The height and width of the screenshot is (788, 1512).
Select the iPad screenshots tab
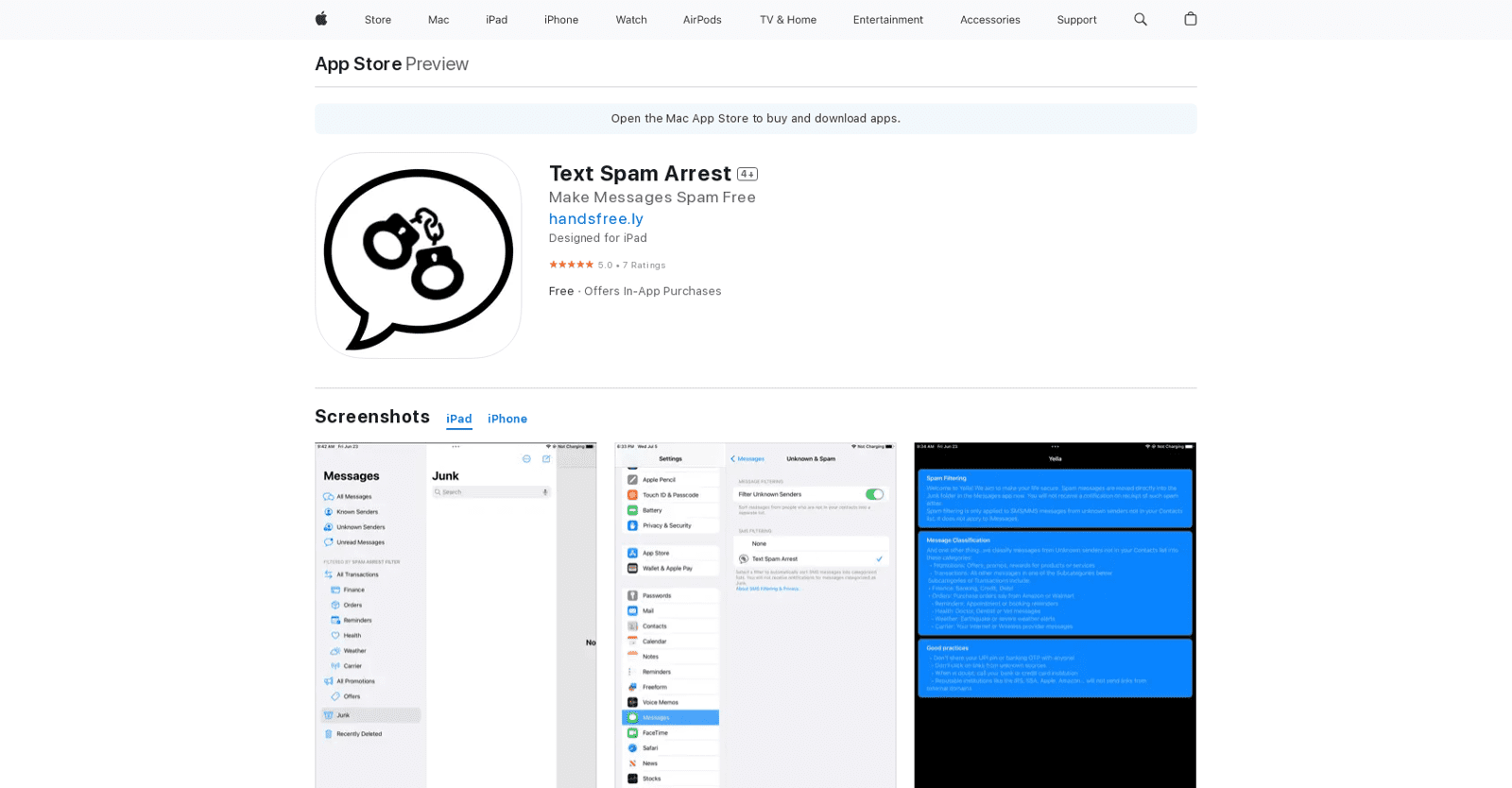(459, 419)
